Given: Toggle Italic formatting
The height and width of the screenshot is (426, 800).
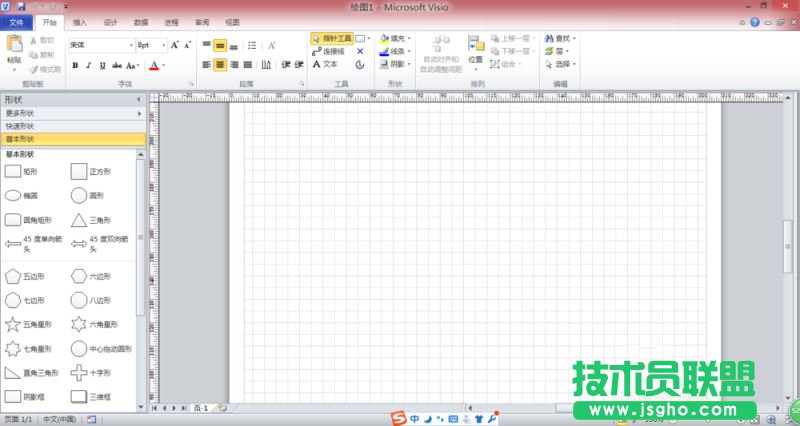Looking at the screenshot, I should (89, 65).
